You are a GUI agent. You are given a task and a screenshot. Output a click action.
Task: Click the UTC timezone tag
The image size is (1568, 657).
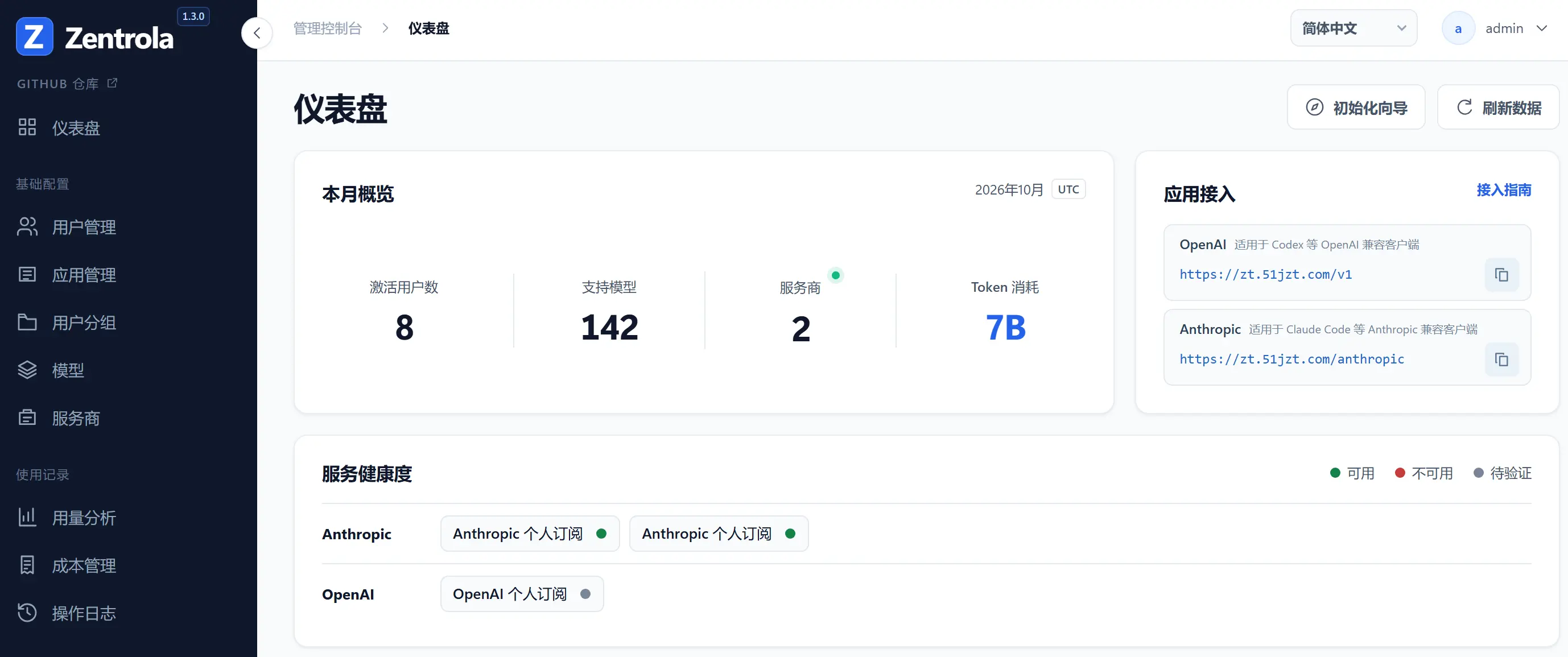(1068, 189)
